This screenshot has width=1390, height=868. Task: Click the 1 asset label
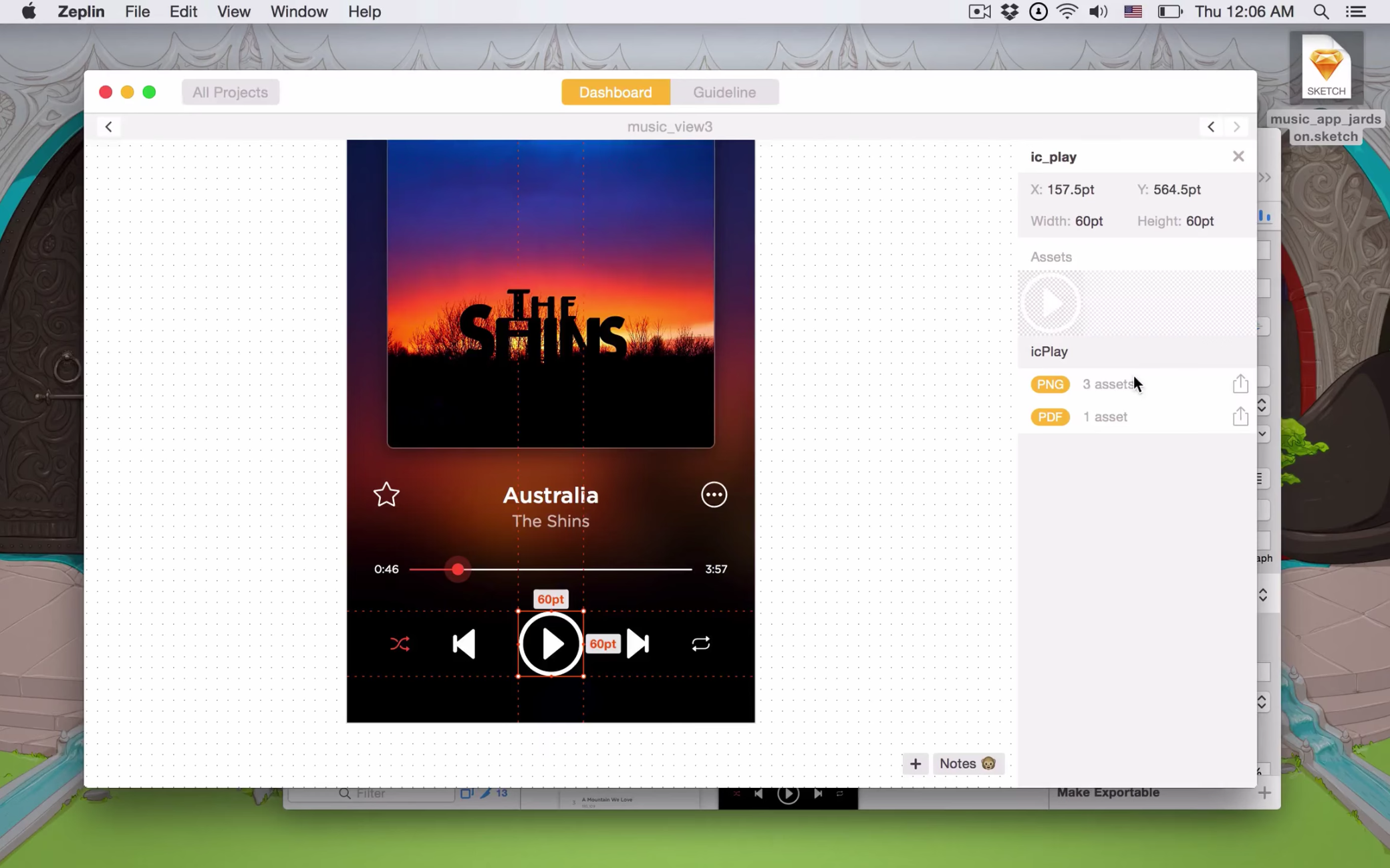pos(1105,417)
